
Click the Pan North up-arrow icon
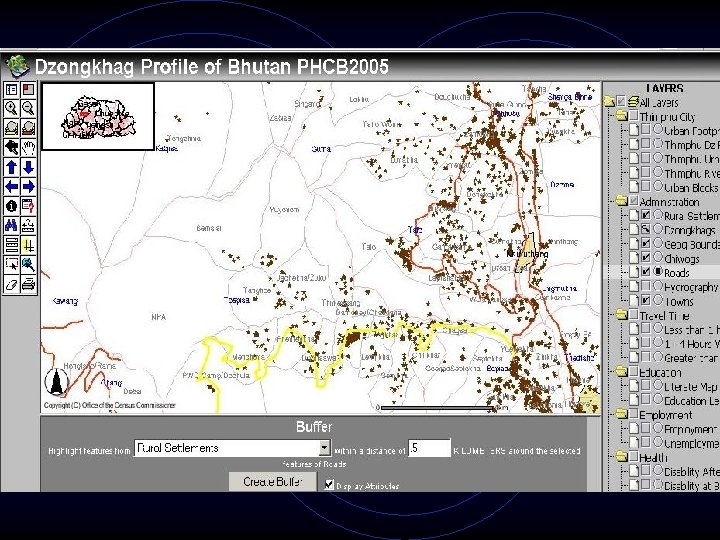point(11,167)
